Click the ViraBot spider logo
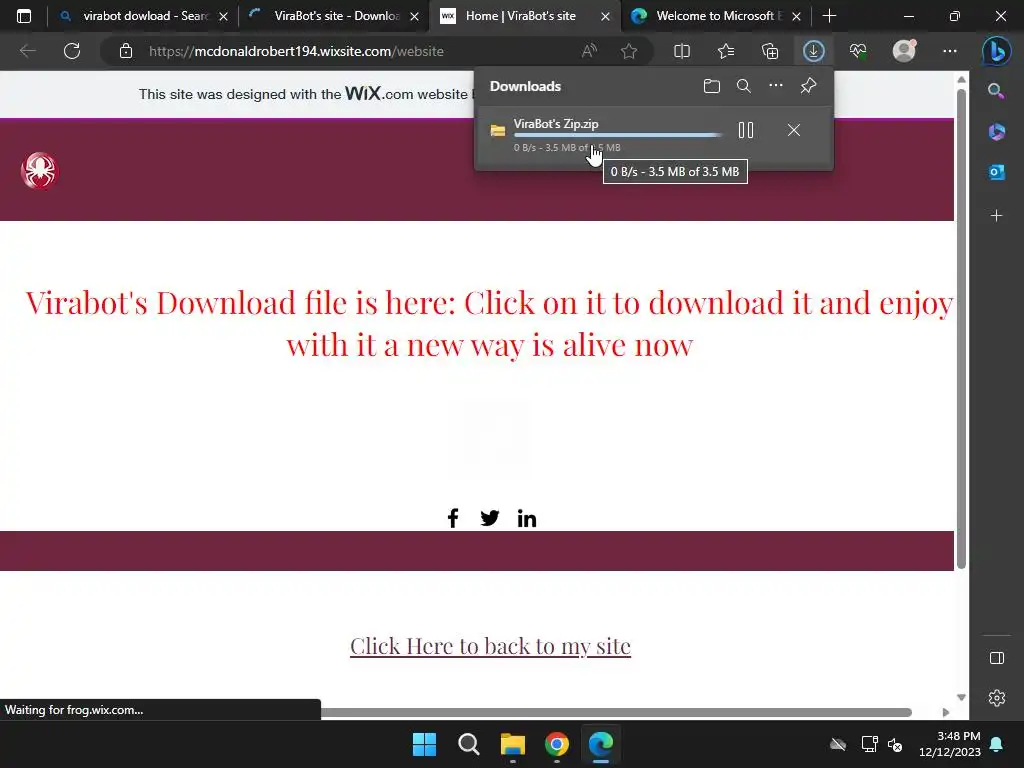Screen dimensions: 1024x768 tap(39, 171)
